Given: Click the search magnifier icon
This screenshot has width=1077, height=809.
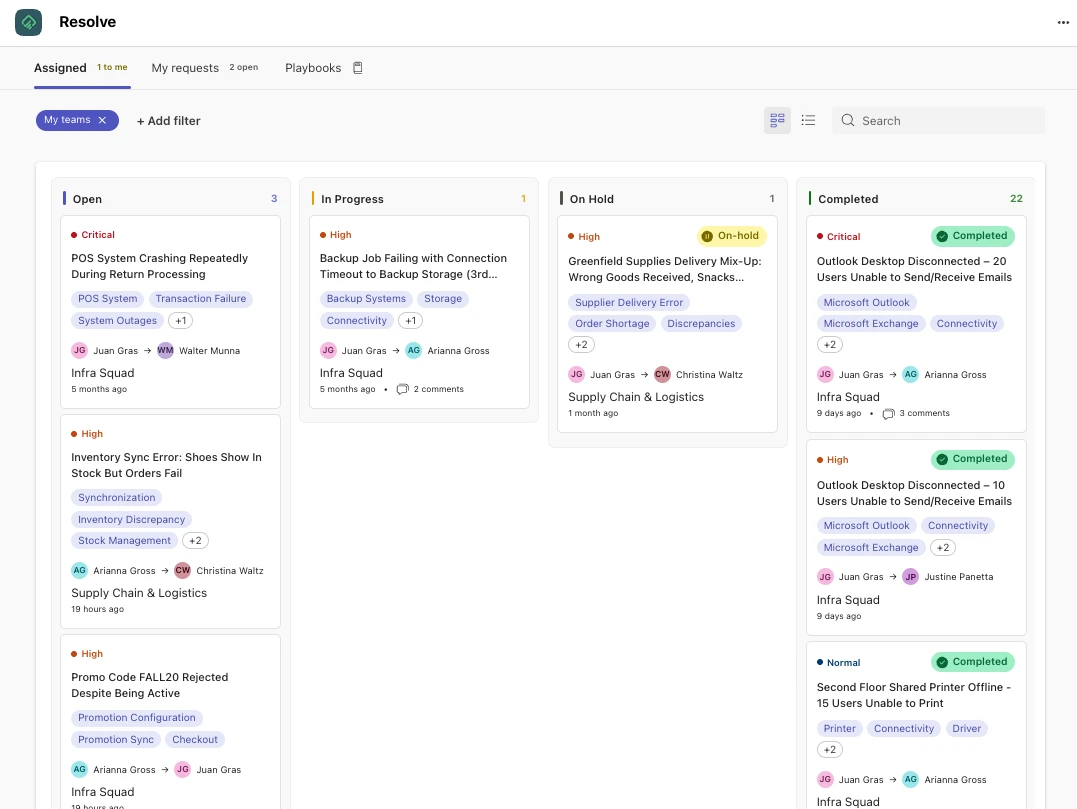Looking at the screenshot, I should tap(848, 120).
